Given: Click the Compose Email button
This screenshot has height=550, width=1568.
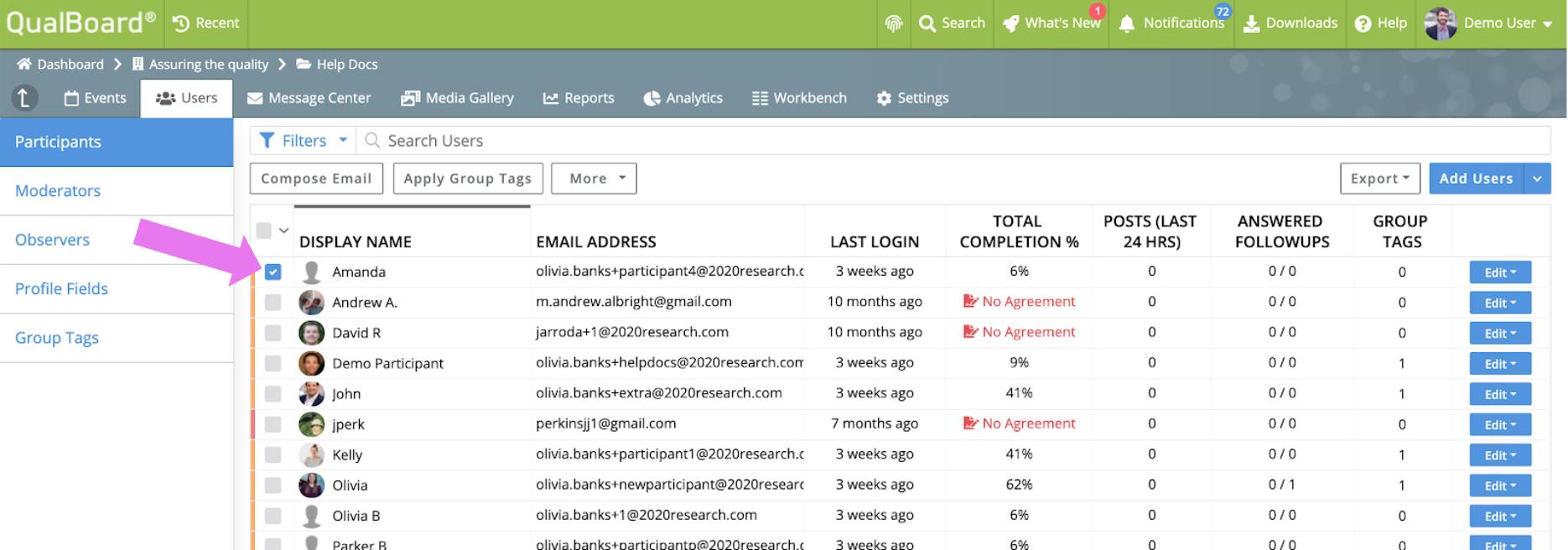Looking at the screenshot, I should click(x=316, y=179).
